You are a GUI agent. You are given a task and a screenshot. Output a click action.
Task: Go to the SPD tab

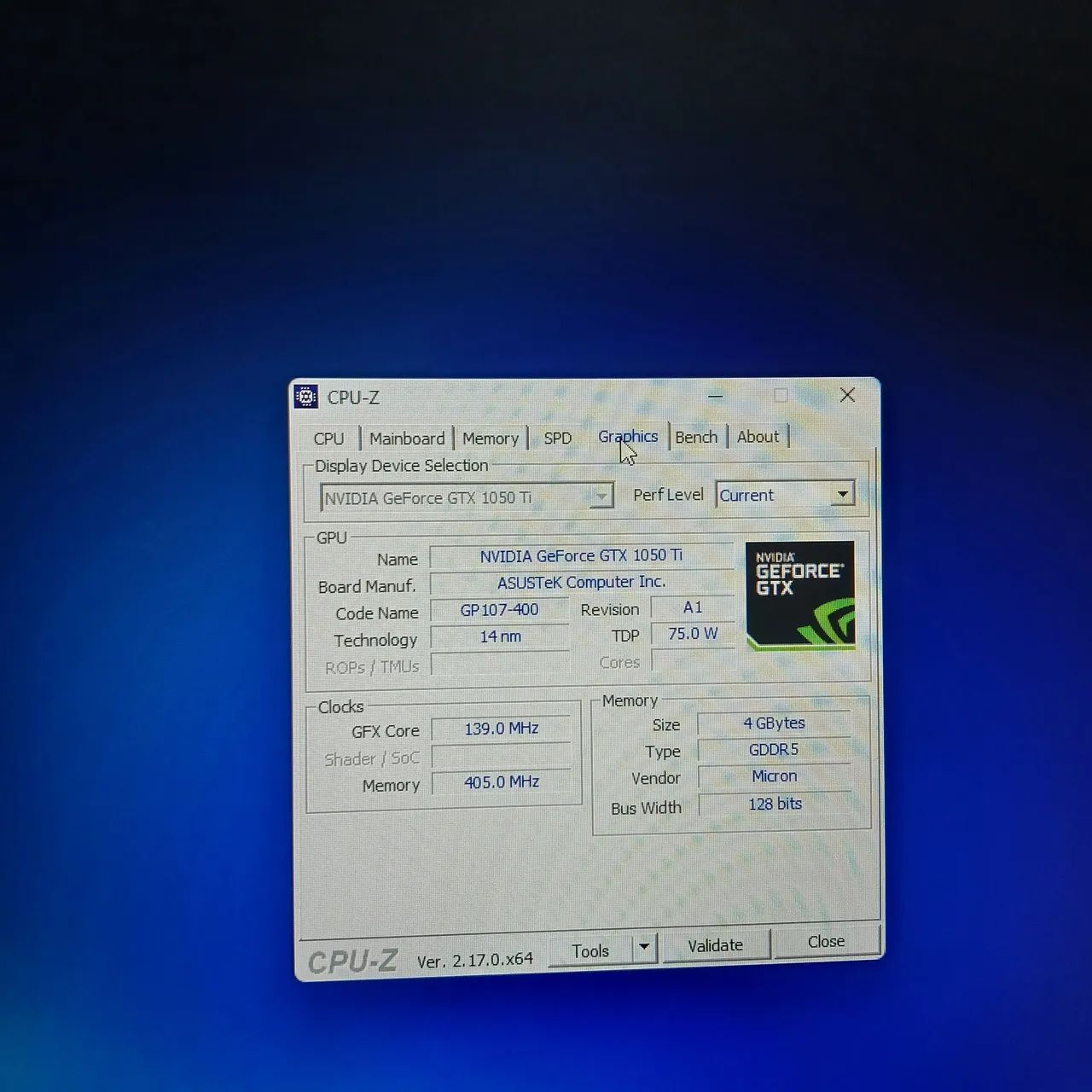click(558, 438)
